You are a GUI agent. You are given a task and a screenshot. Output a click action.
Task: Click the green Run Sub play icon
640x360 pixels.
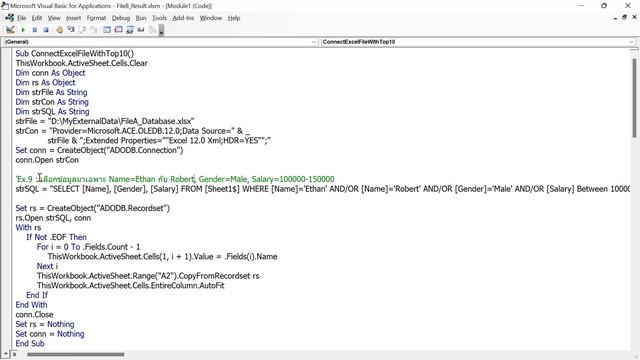23,30
